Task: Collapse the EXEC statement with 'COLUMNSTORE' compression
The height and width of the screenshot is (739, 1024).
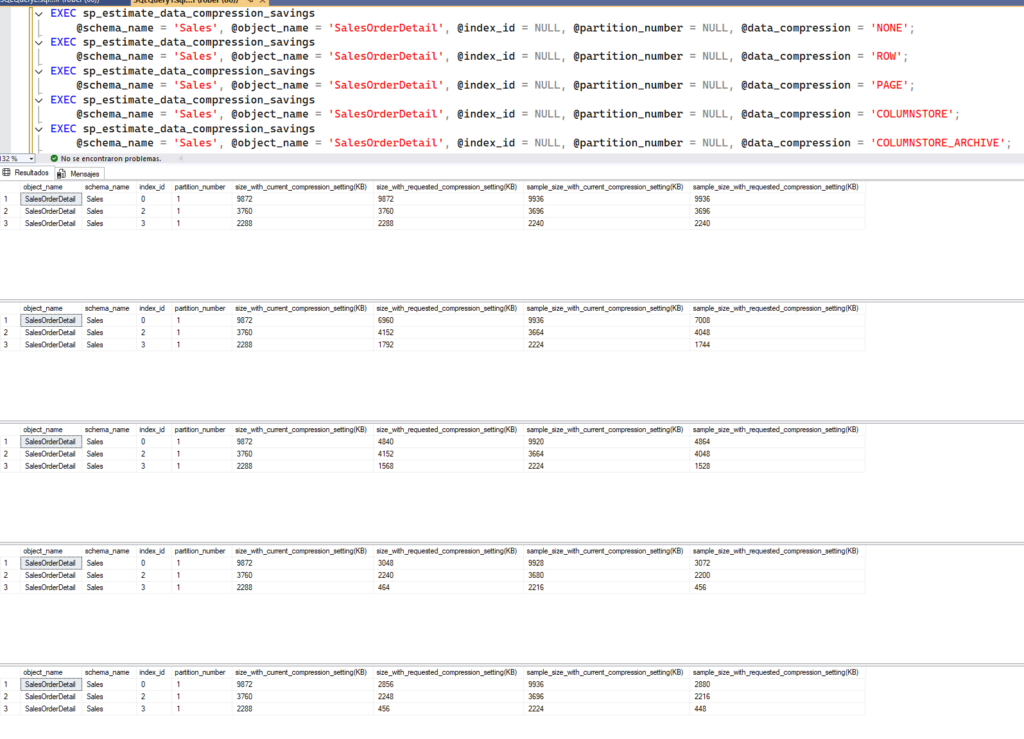Action: click(x=38, y=100)
